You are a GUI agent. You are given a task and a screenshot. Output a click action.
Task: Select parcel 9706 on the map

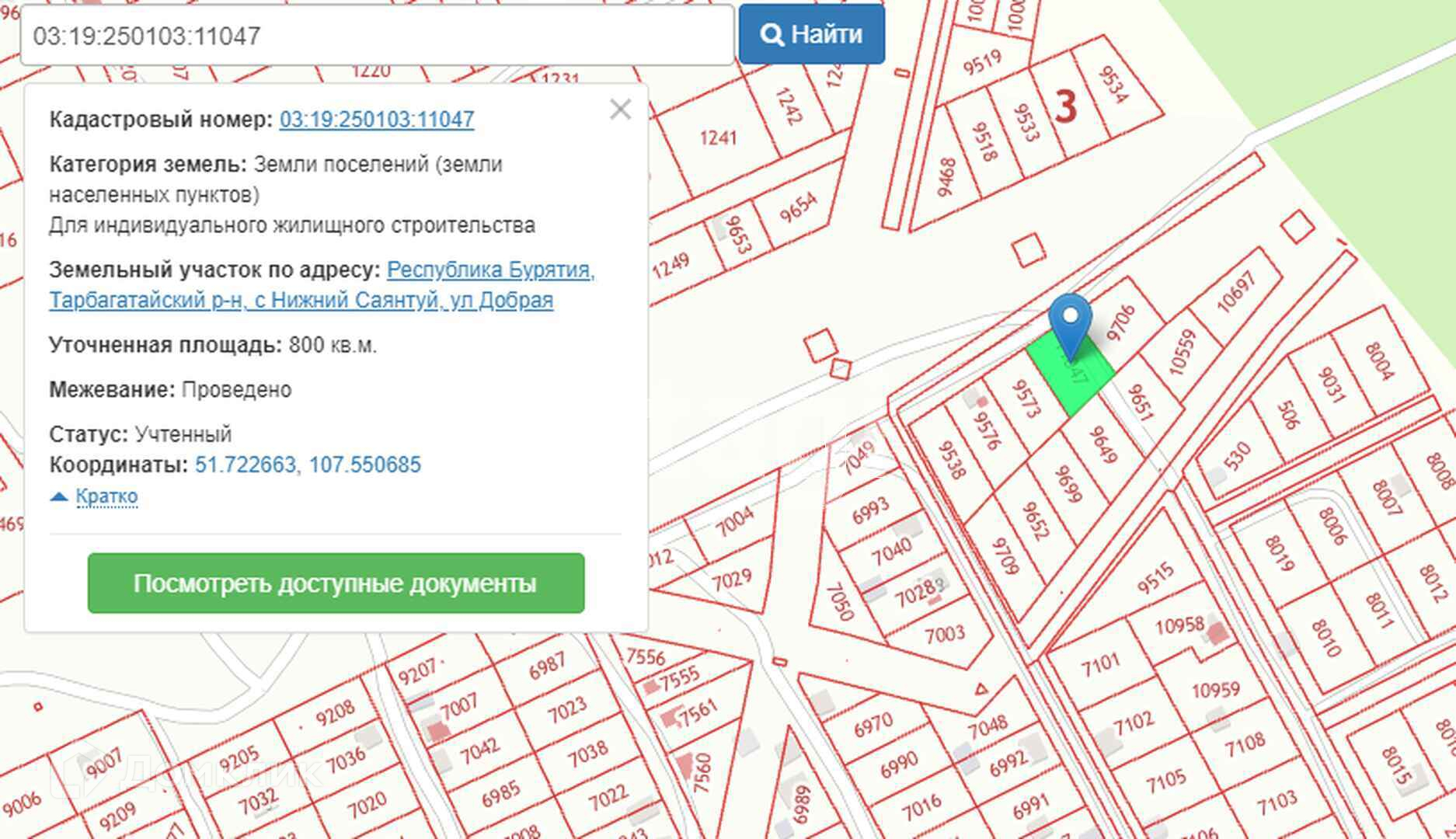pyautogui.click(x=1120, y=322)
